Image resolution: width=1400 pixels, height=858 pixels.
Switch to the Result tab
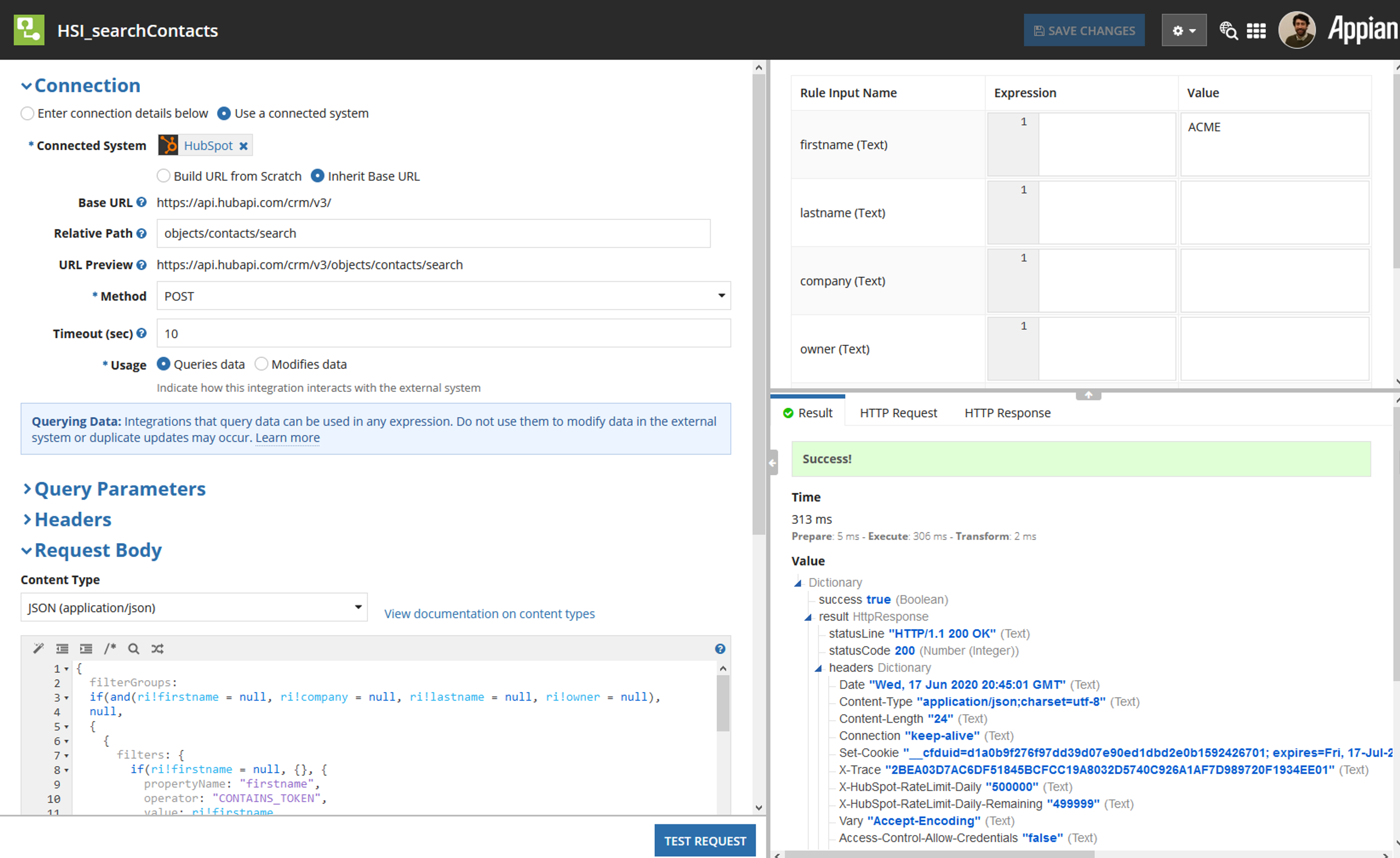(808, 412)
